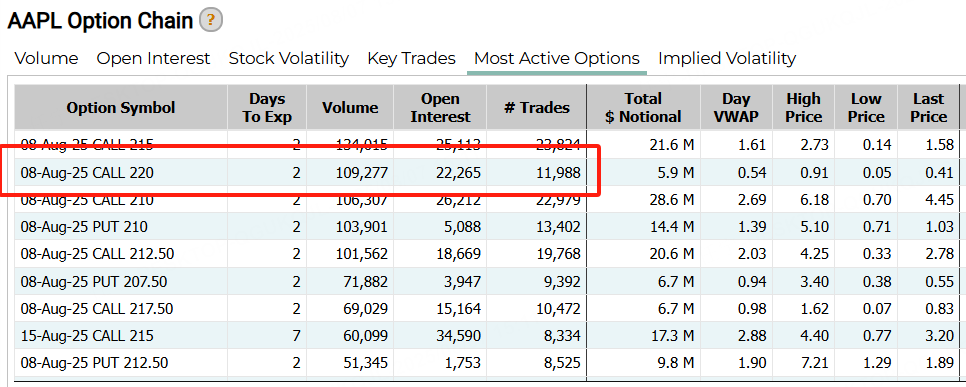The width and height of the screenshot is (966, 387).
Task: Select the 08-Aug-25 PUT 212.50 row
Action: [x=487, y=363]
